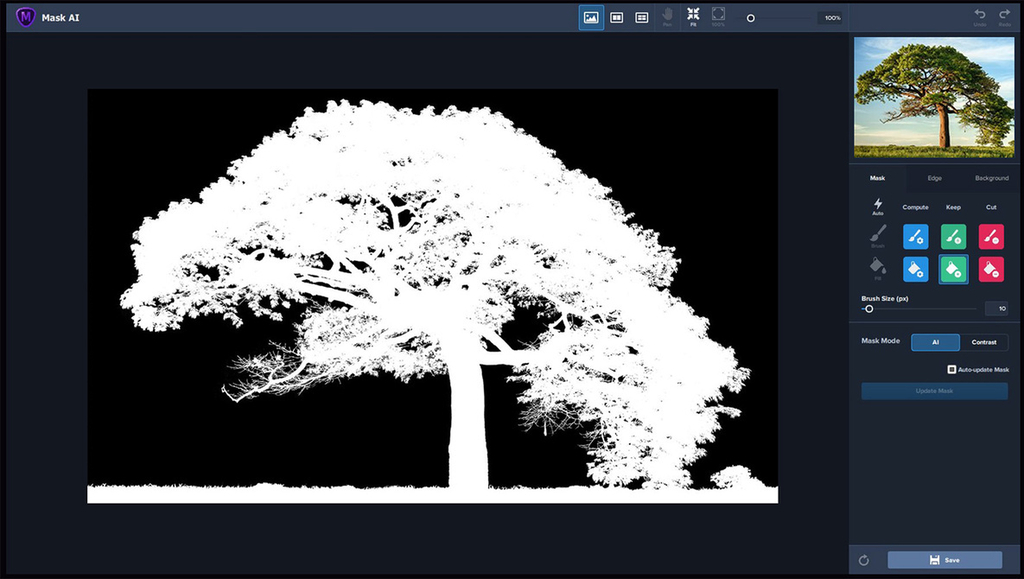Open the Mask tab

(877, 178)
